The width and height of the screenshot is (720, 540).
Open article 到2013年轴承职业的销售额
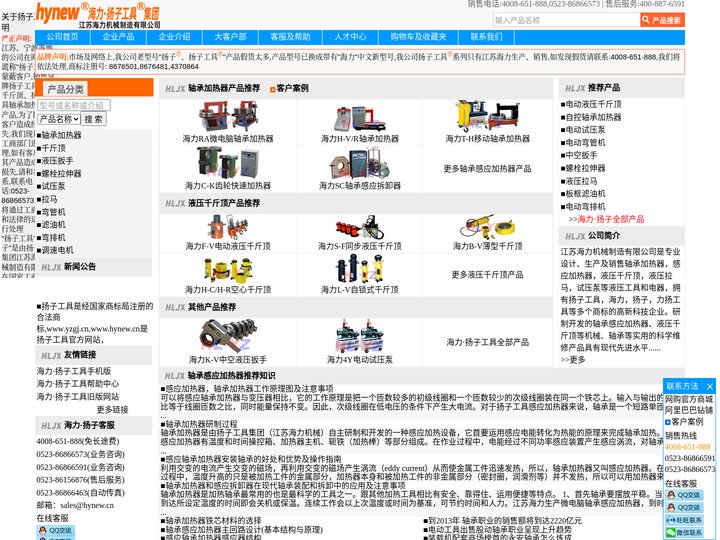click(x=503, y=520)
